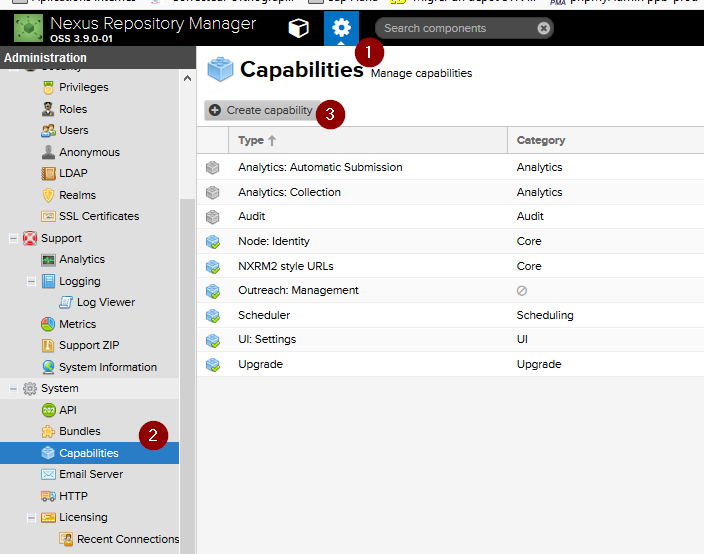Click the Logging notebook icon
This screenshot has width=704, height=554.
click(x=48, y=281)
